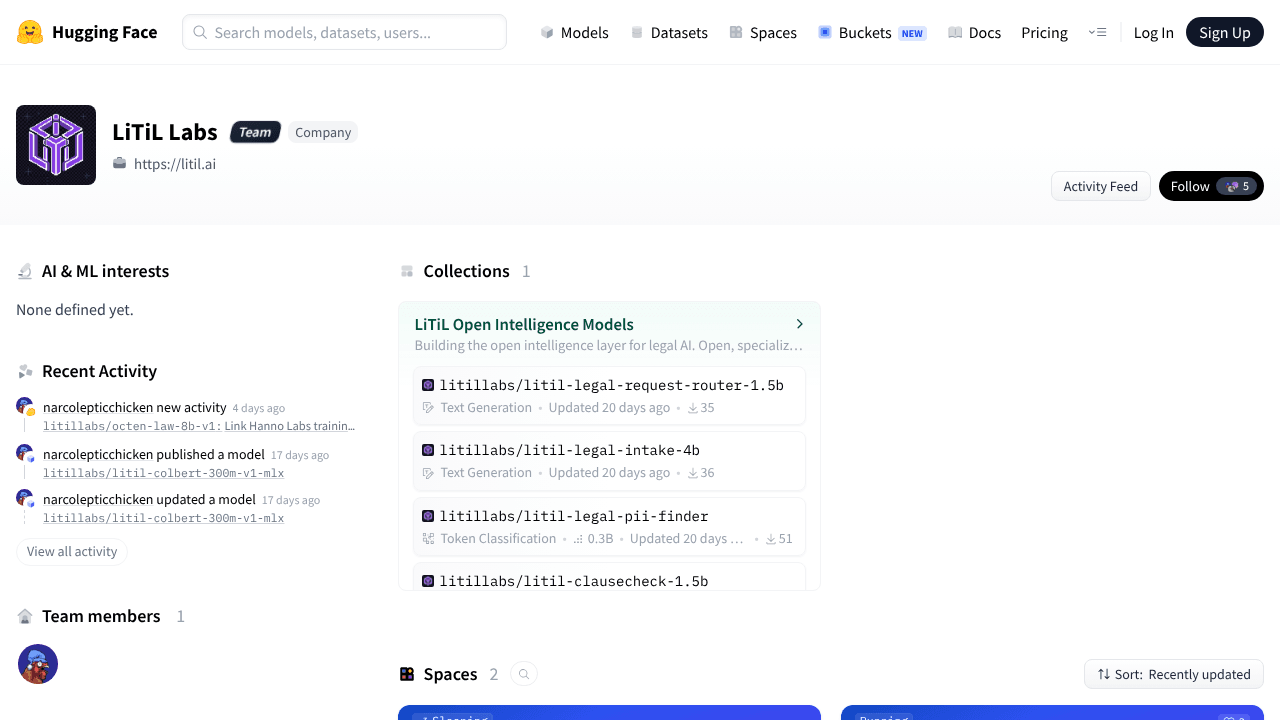This screenshot has width=1280, height=720.
Task: Open litillabs/octen-law-8b-v1 activity link
Action: 199,426
